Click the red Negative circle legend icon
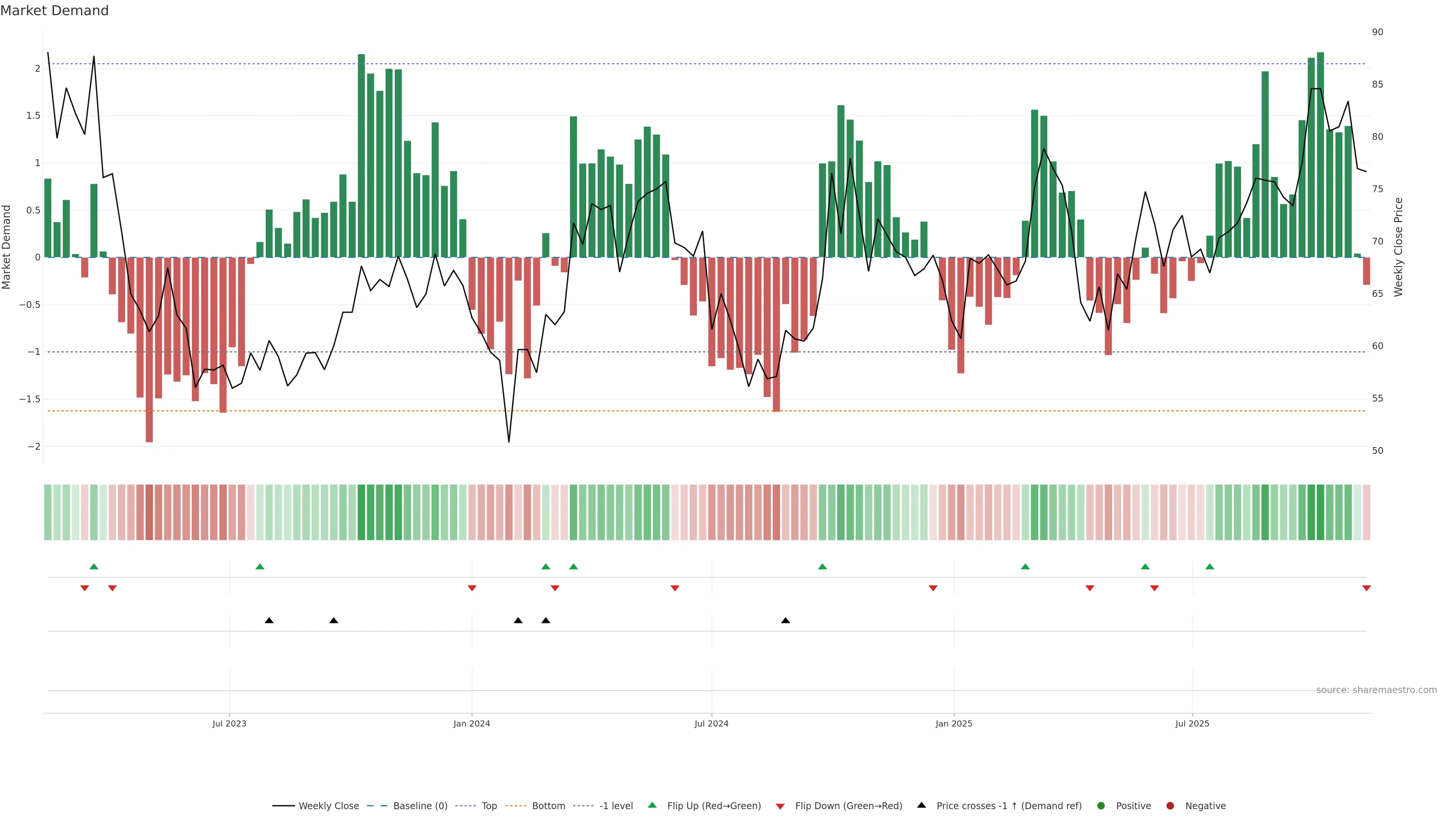This screenshot has width=1456, height=819. 1170,806
